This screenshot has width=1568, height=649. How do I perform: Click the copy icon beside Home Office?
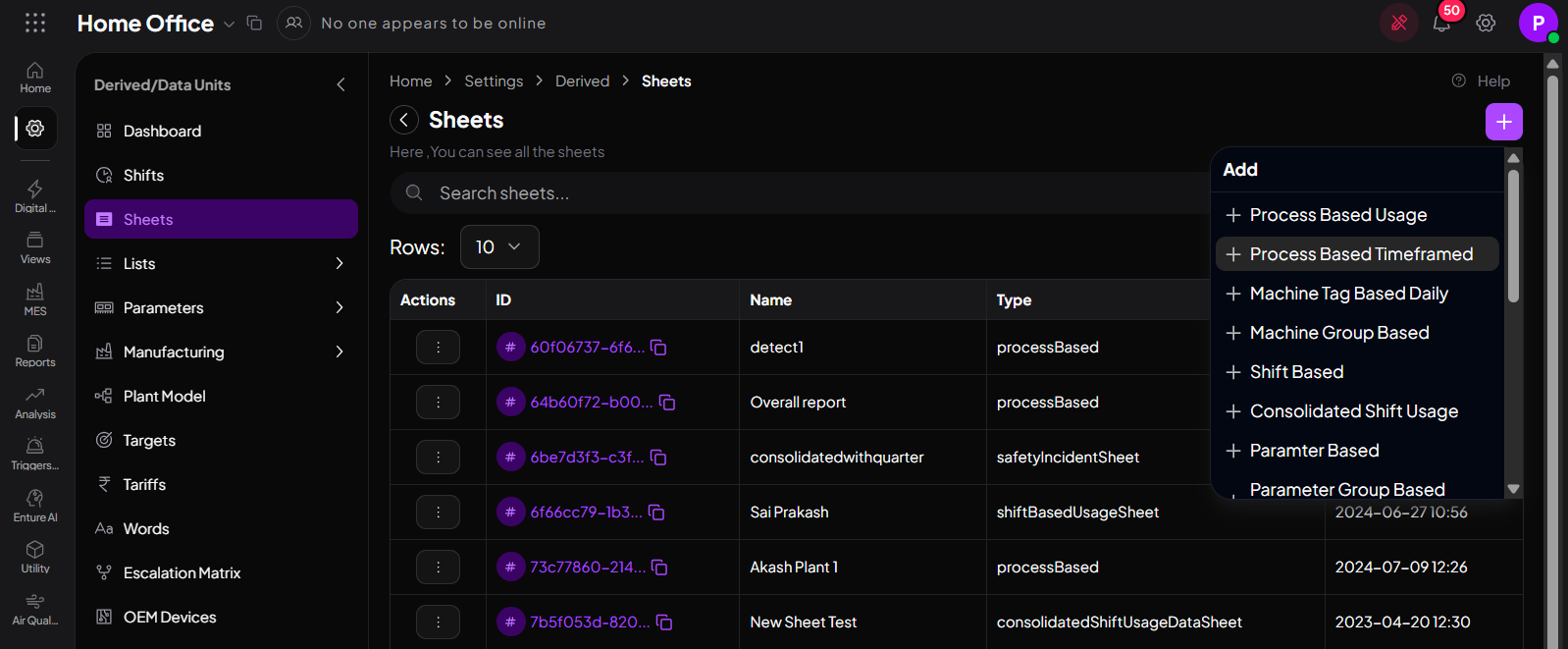point(254,23)
